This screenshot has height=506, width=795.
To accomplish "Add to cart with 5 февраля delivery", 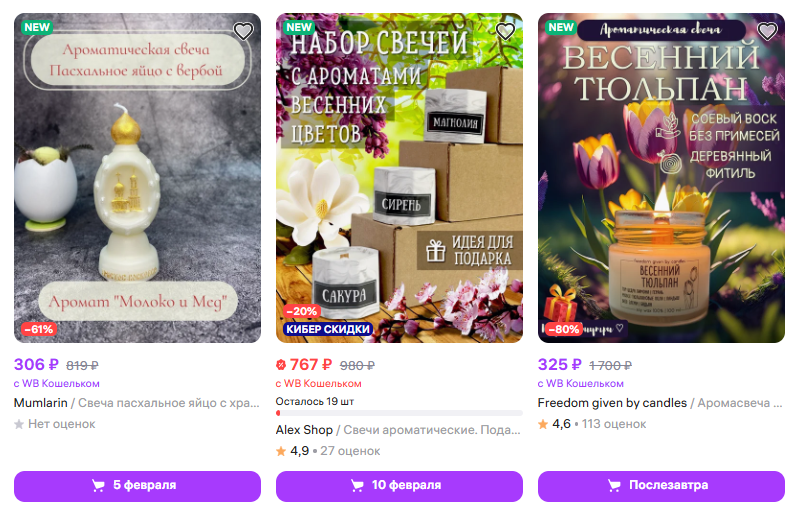I will point(137,486).
